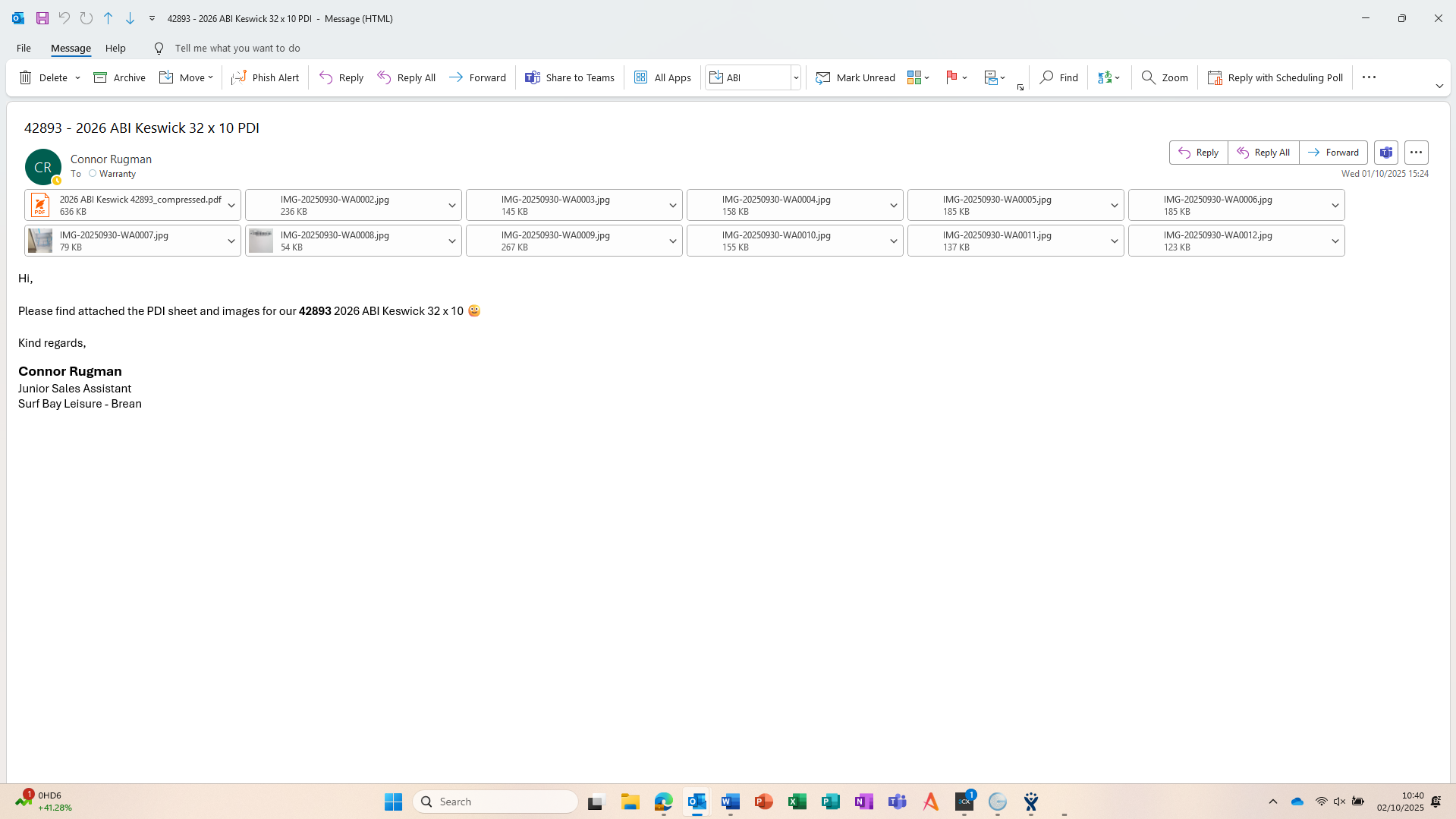The width and height of the screenshot is (1456, 819).
Task: Click Reply All in message header
Action: click(1263, 153)
